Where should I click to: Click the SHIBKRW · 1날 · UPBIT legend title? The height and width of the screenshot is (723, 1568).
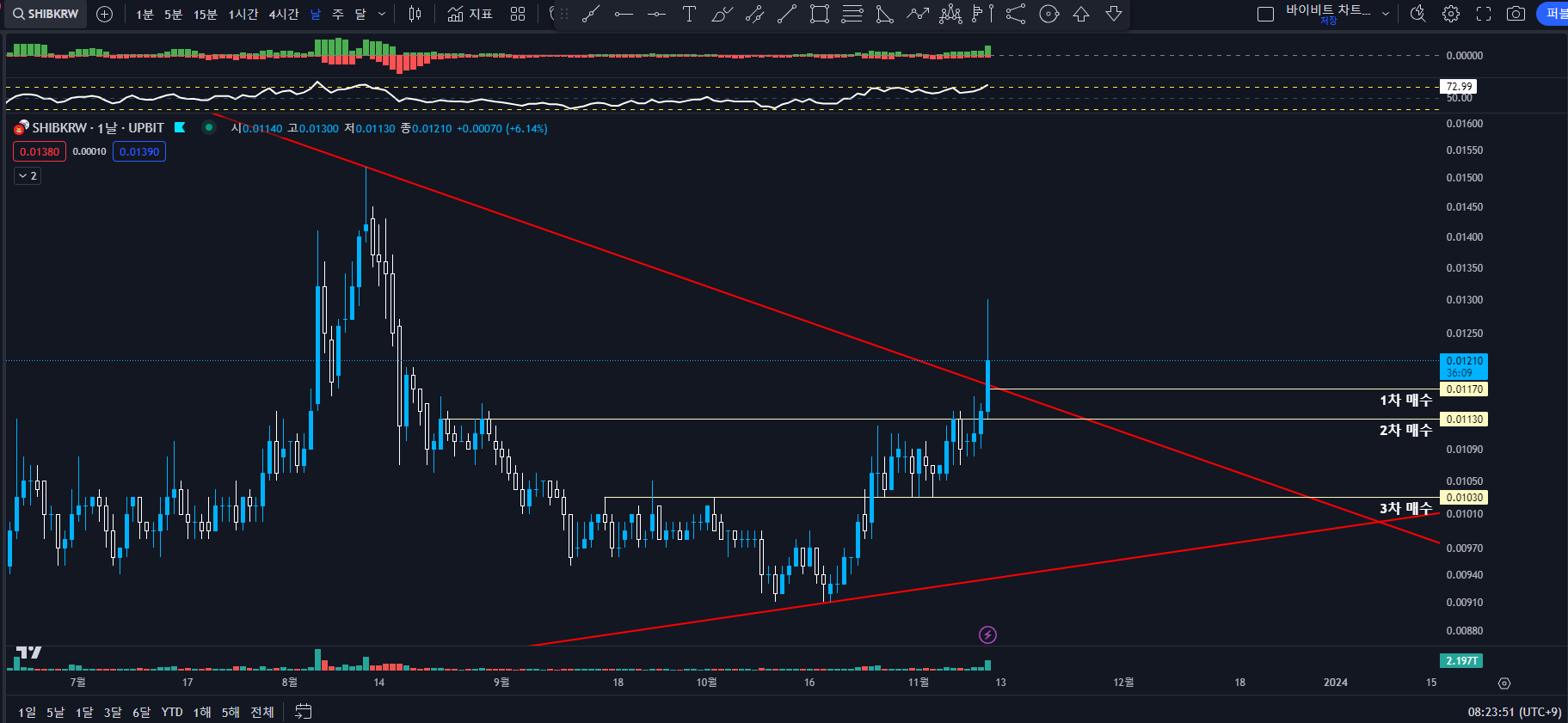(98, 128)
